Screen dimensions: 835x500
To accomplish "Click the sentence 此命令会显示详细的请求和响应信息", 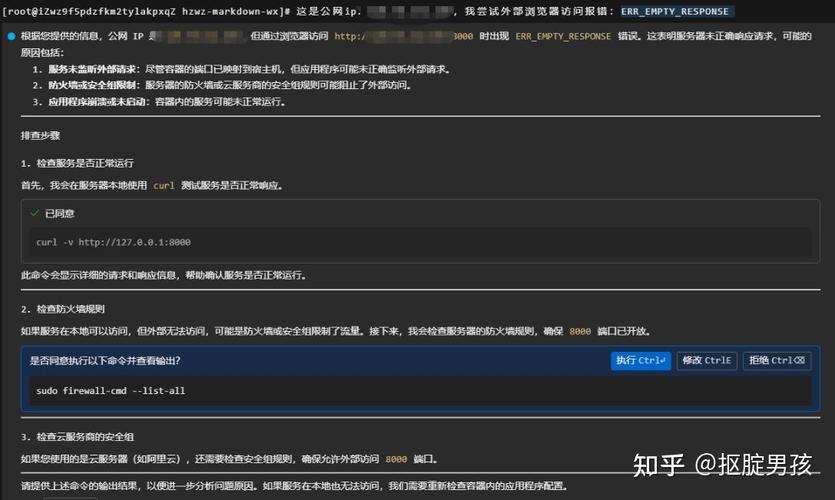I will (x=163, y=275).
